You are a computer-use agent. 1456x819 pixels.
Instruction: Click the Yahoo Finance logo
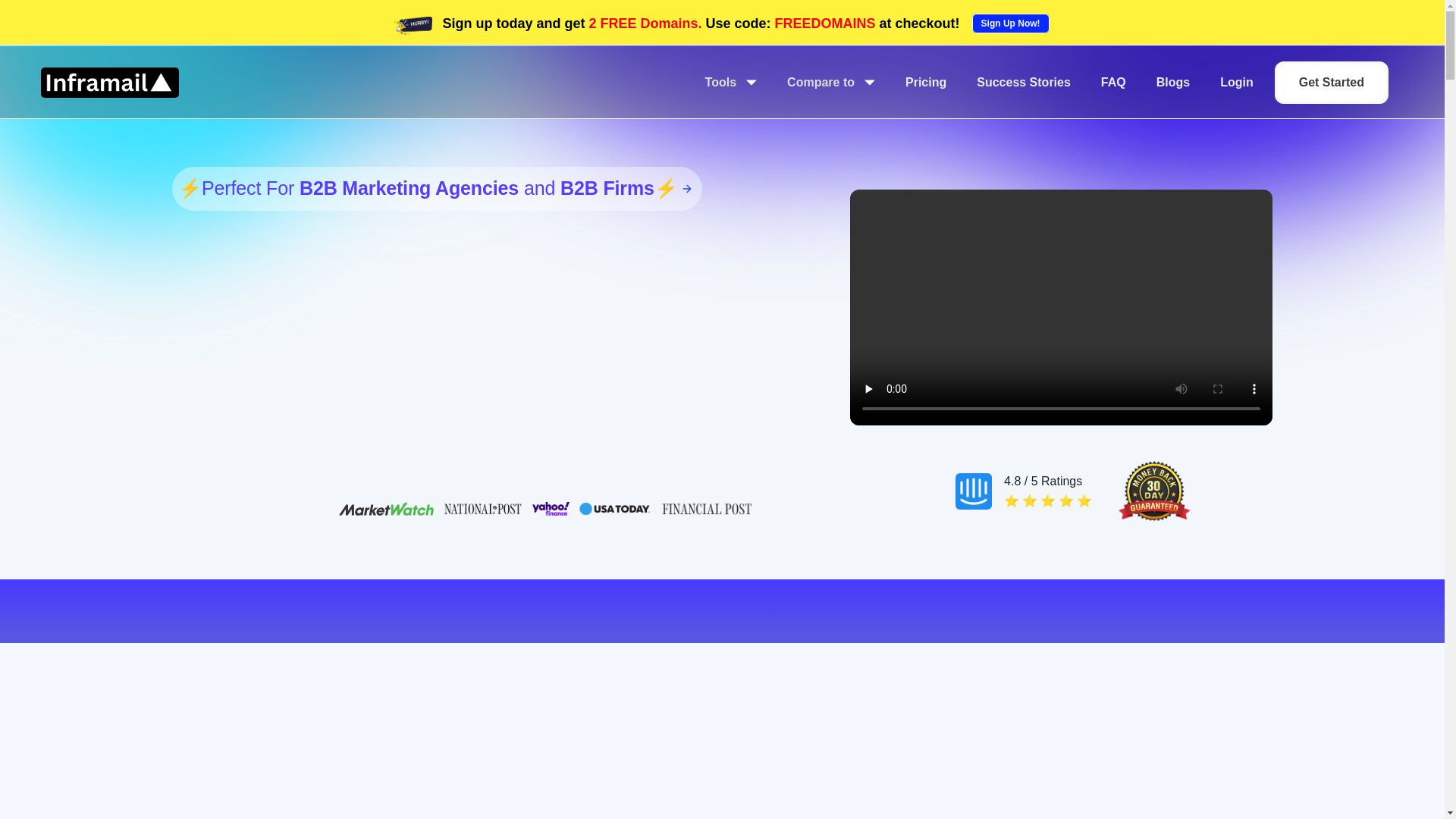tap(551, 509)
